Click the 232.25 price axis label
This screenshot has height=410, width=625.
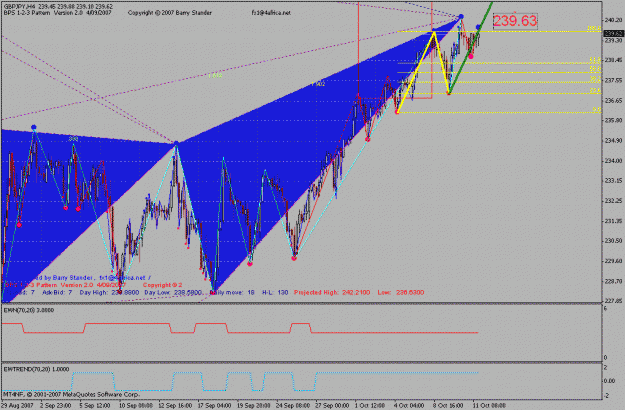coord(613,200)
